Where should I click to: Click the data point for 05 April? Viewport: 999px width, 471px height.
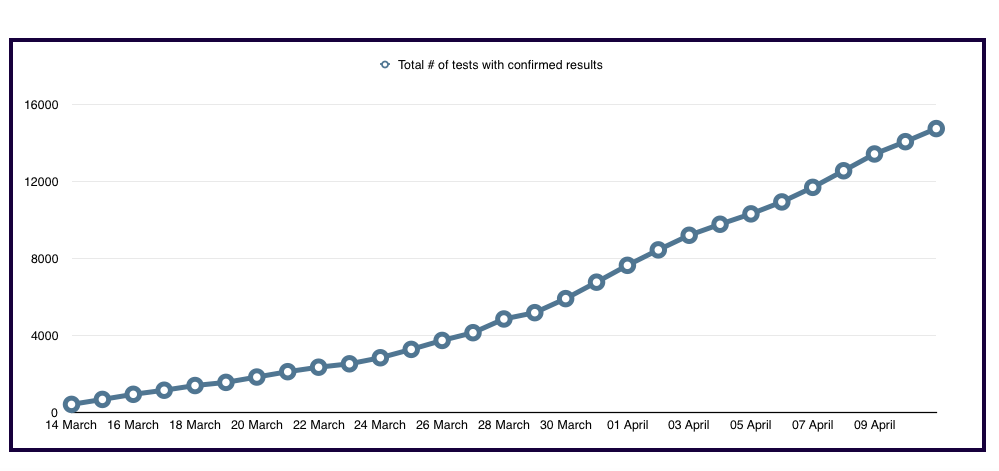point(751,213)
